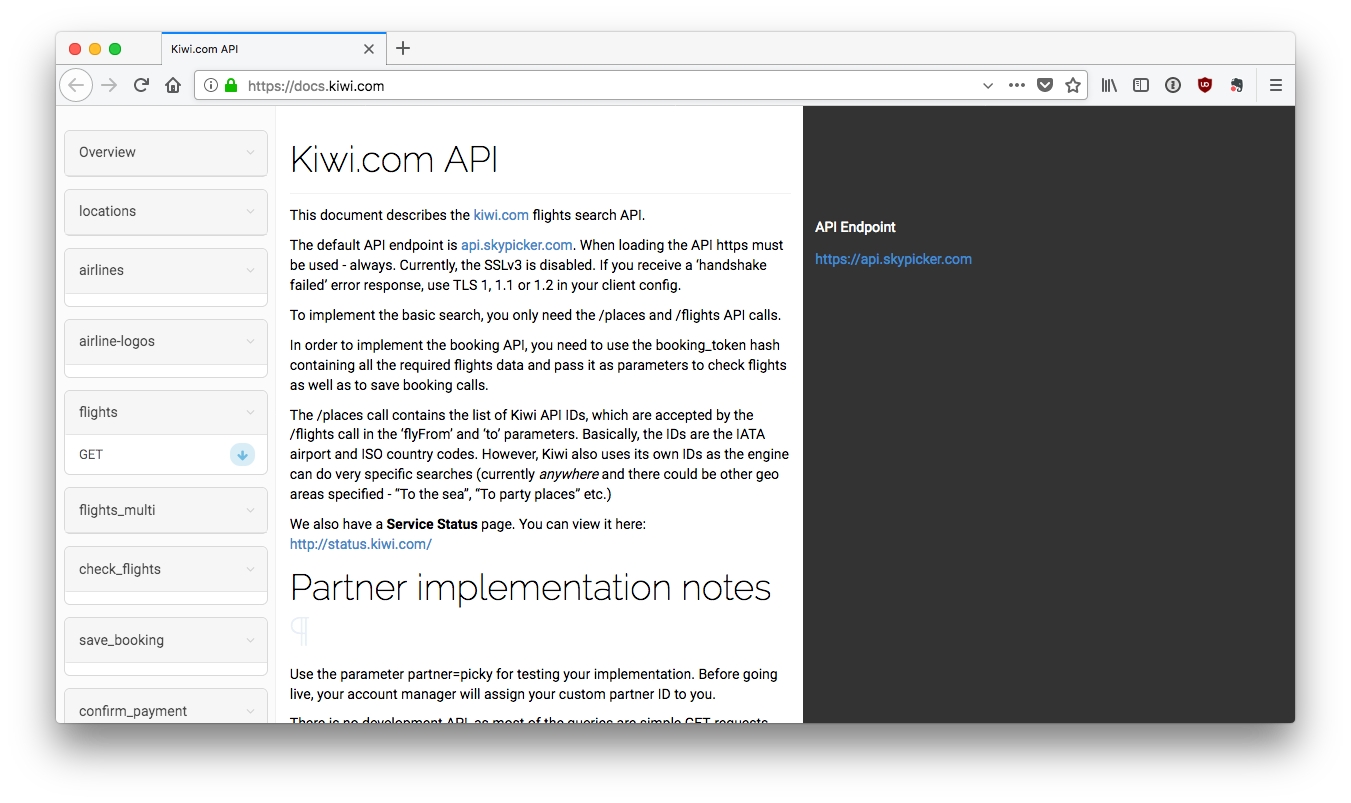
Task: Open the Evernote clipper extension
Action: 1237,86
